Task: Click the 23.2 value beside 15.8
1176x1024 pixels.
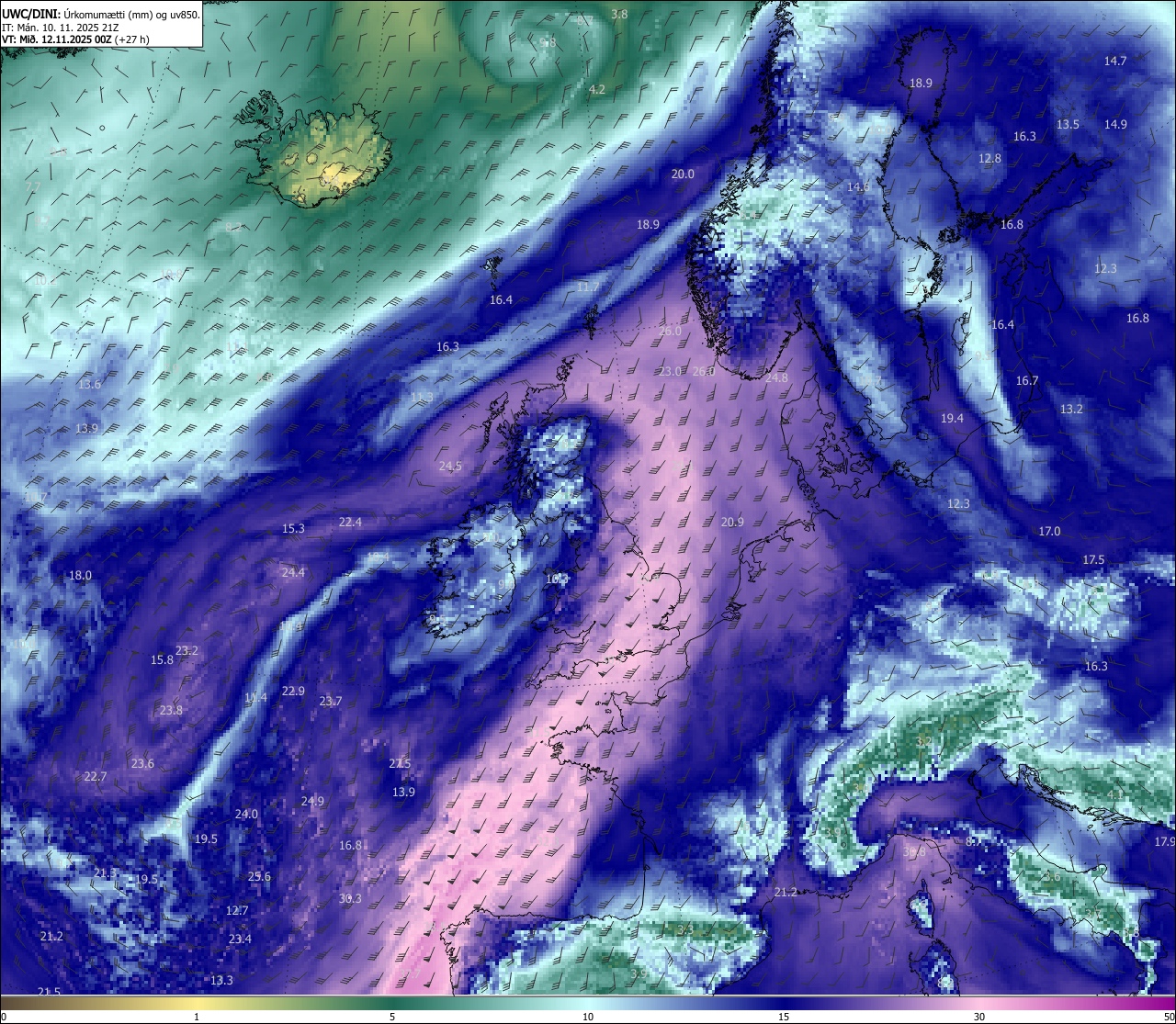Action: [187, 650]
